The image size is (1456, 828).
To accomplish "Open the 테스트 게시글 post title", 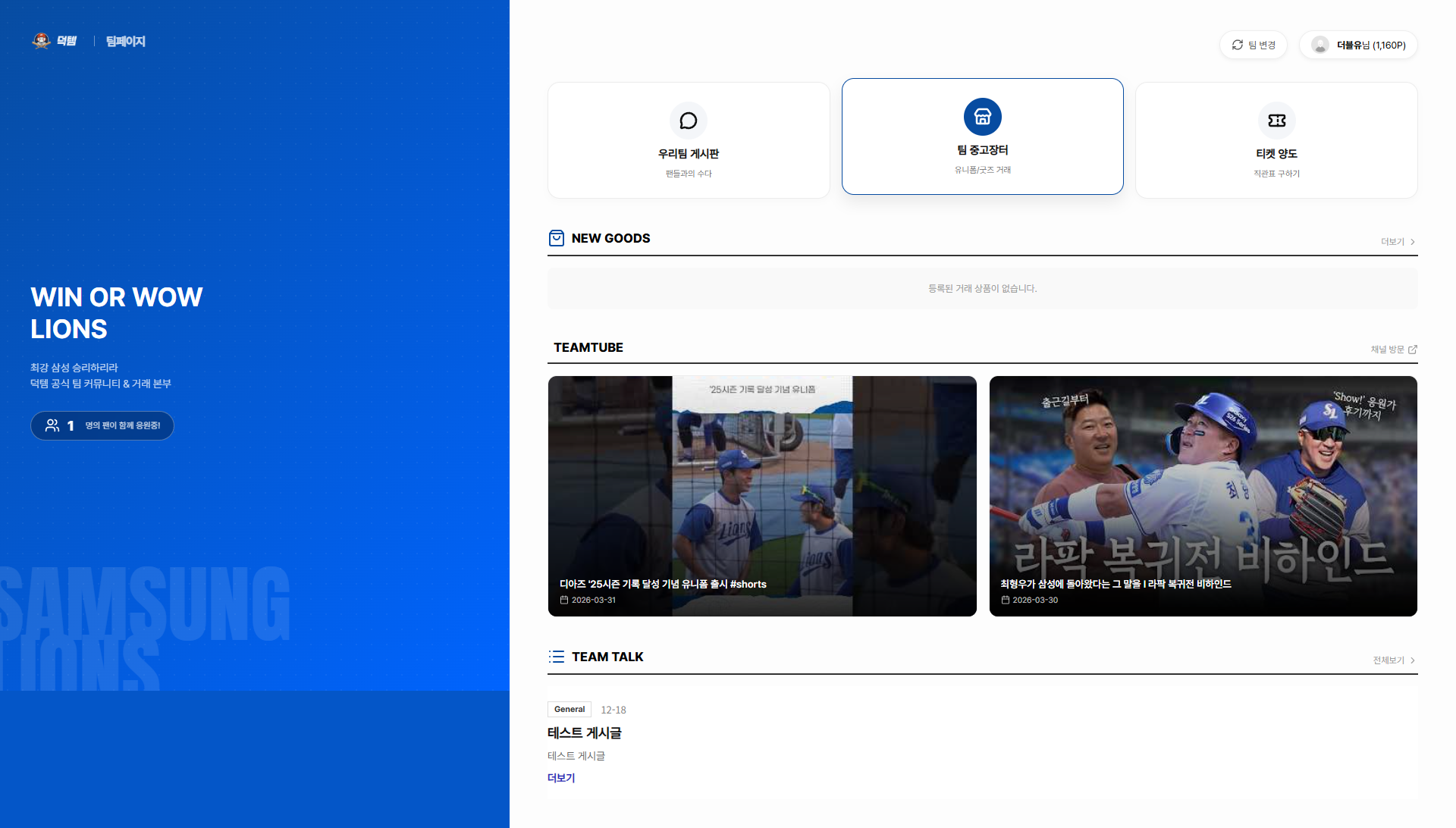I will [584, 733].
